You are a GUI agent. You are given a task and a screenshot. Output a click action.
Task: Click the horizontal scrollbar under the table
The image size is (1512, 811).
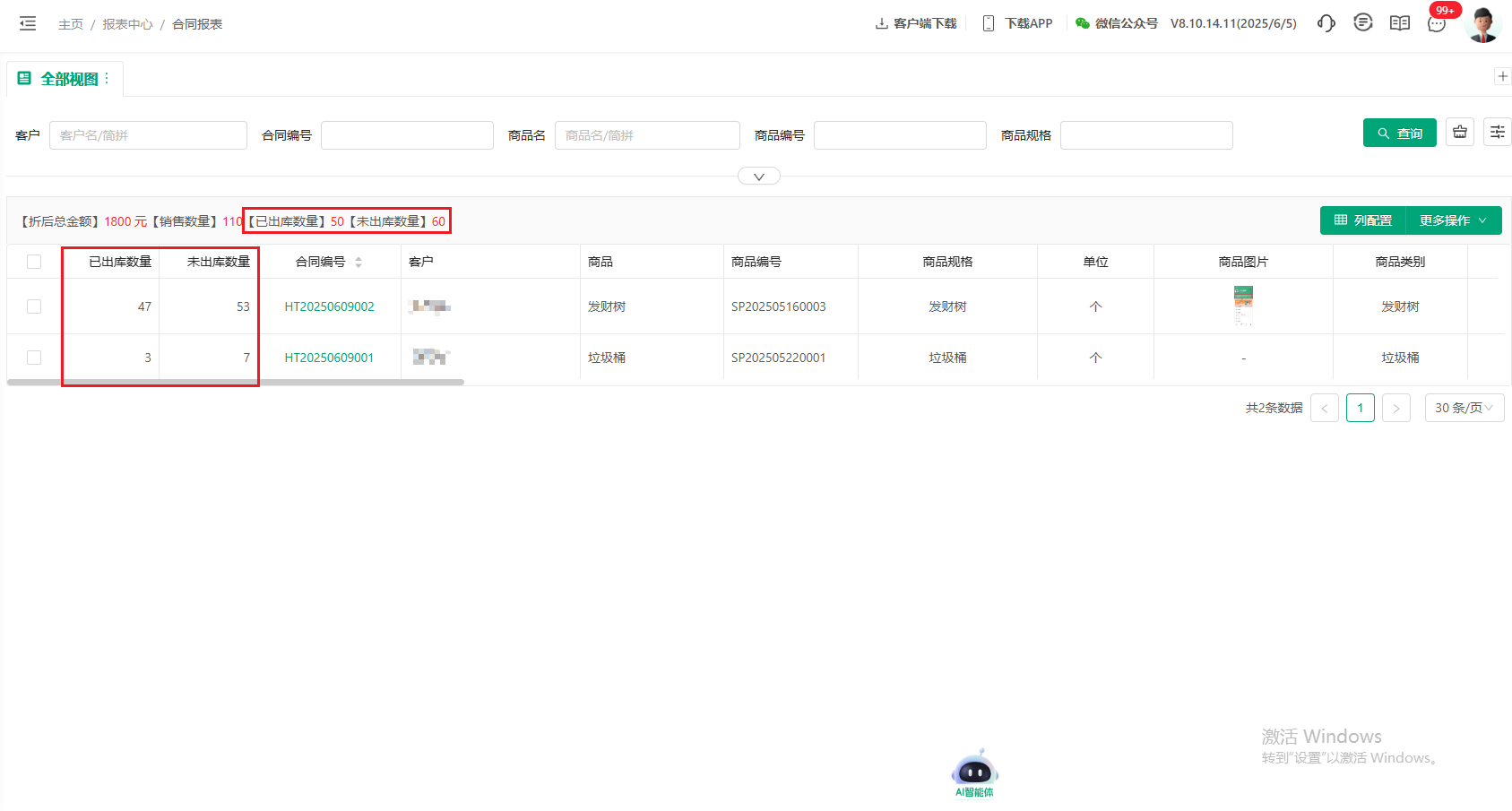point(235,382)
